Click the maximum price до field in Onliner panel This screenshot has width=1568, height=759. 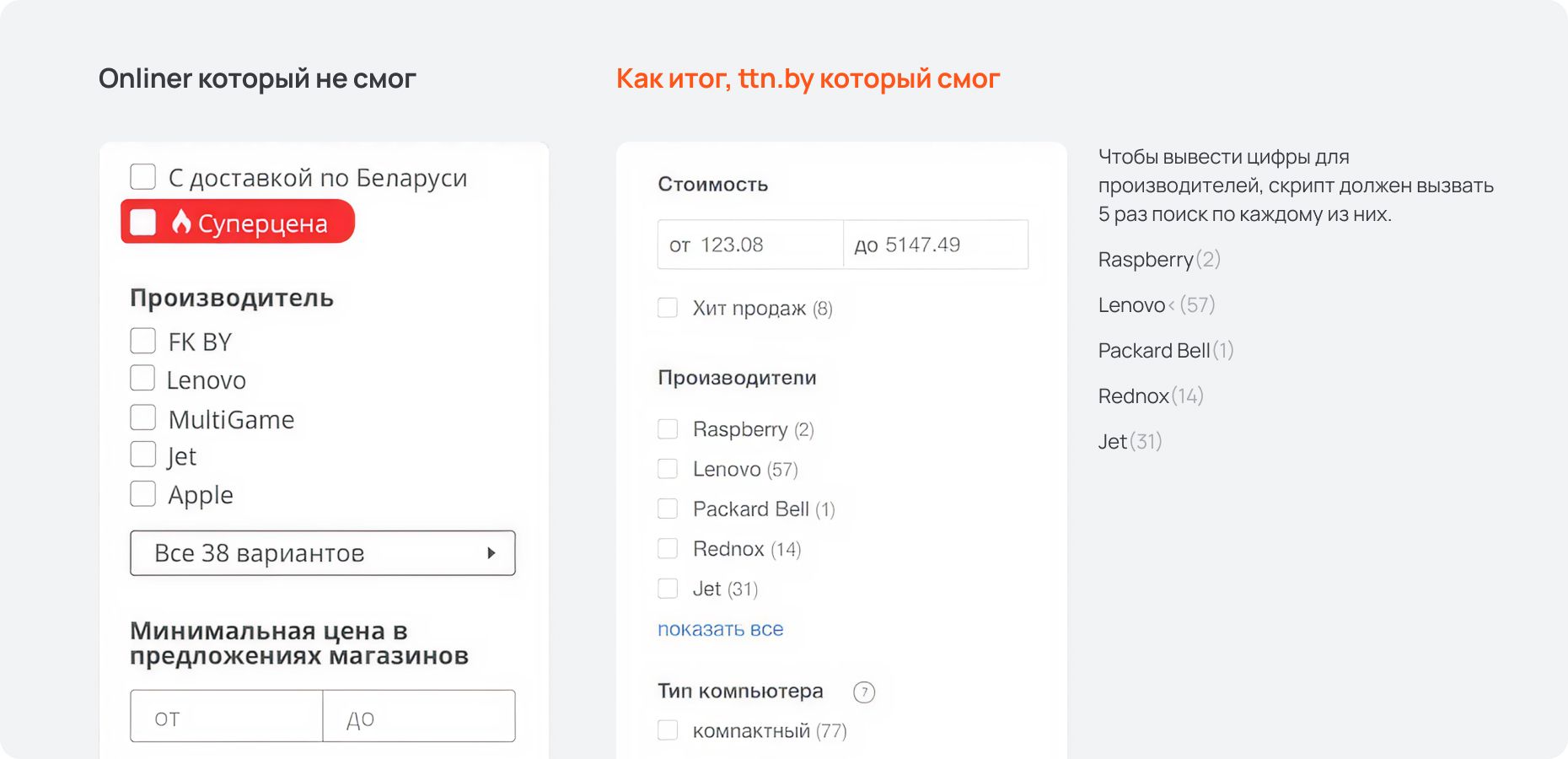tap(419, 717)
